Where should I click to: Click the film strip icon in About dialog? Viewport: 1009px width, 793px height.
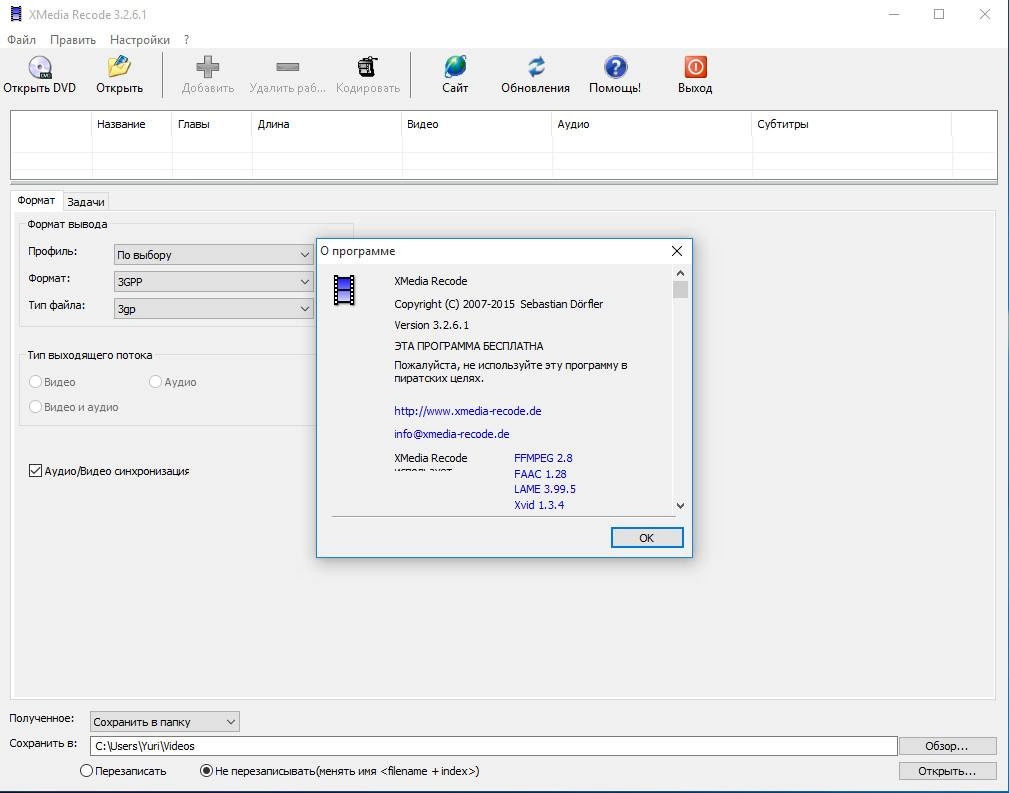coord(344,290)
